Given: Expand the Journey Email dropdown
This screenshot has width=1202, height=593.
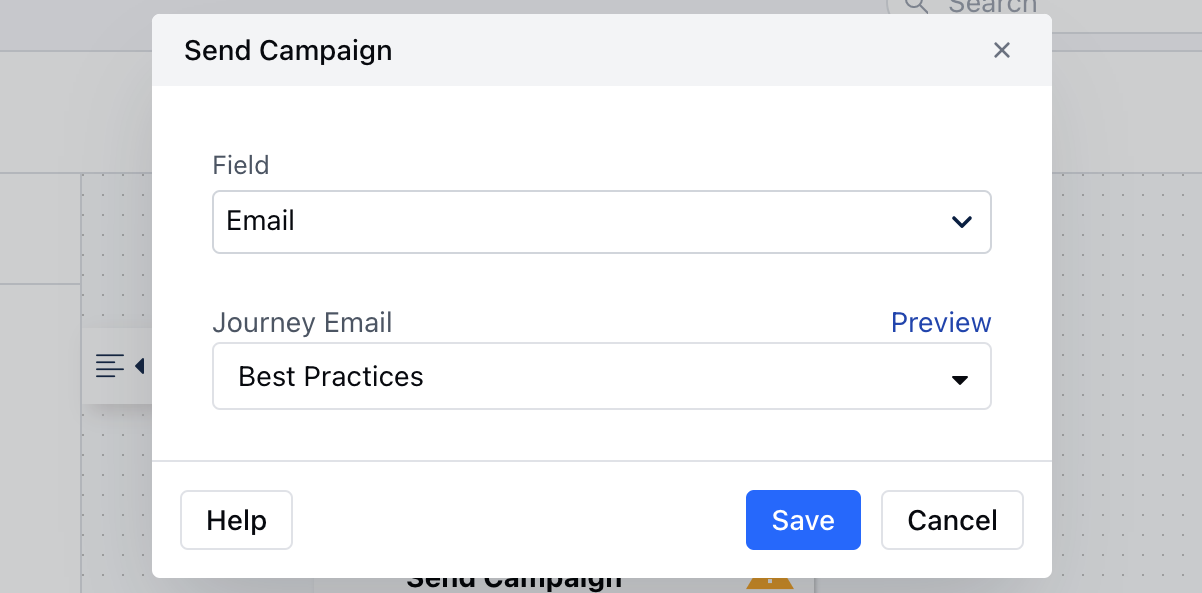Looking at the screenshot, I should point(602,376).
